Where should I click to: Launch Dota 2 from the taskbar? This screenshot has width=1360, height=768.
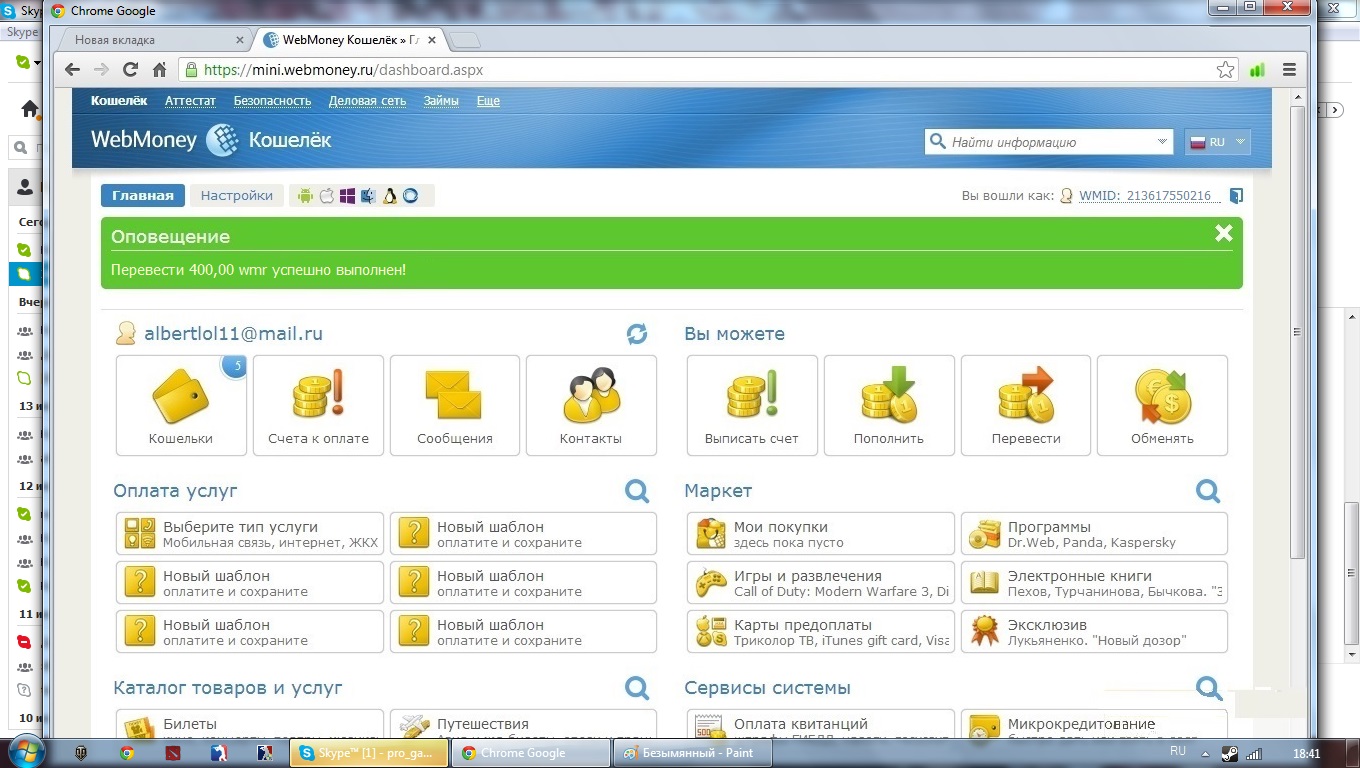coord(173,753)
